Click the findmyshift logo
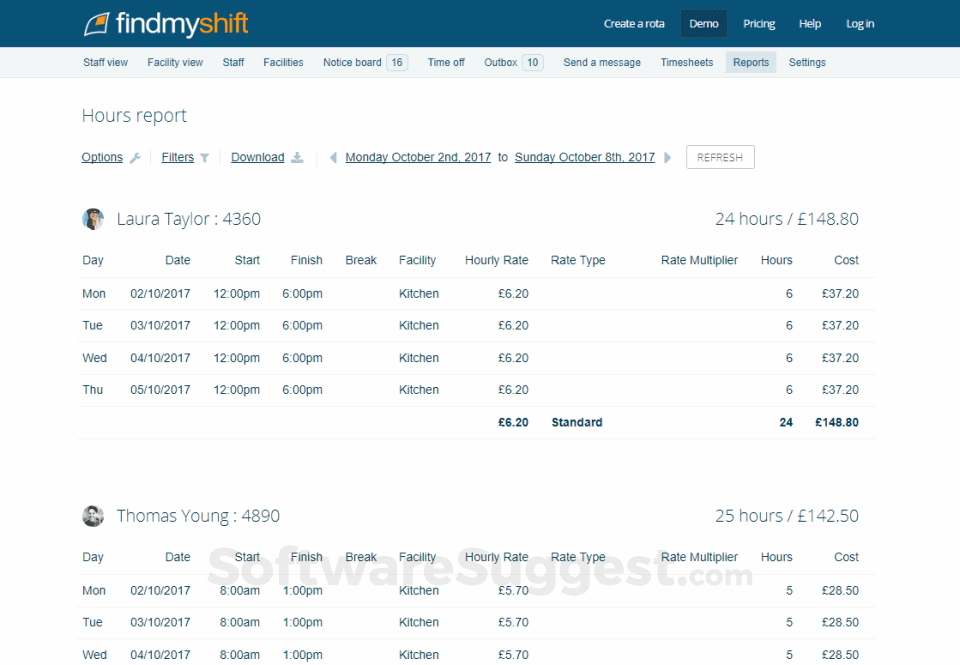Image resolution: width=960 pixels, height=665 pixels. pos(166,22)
